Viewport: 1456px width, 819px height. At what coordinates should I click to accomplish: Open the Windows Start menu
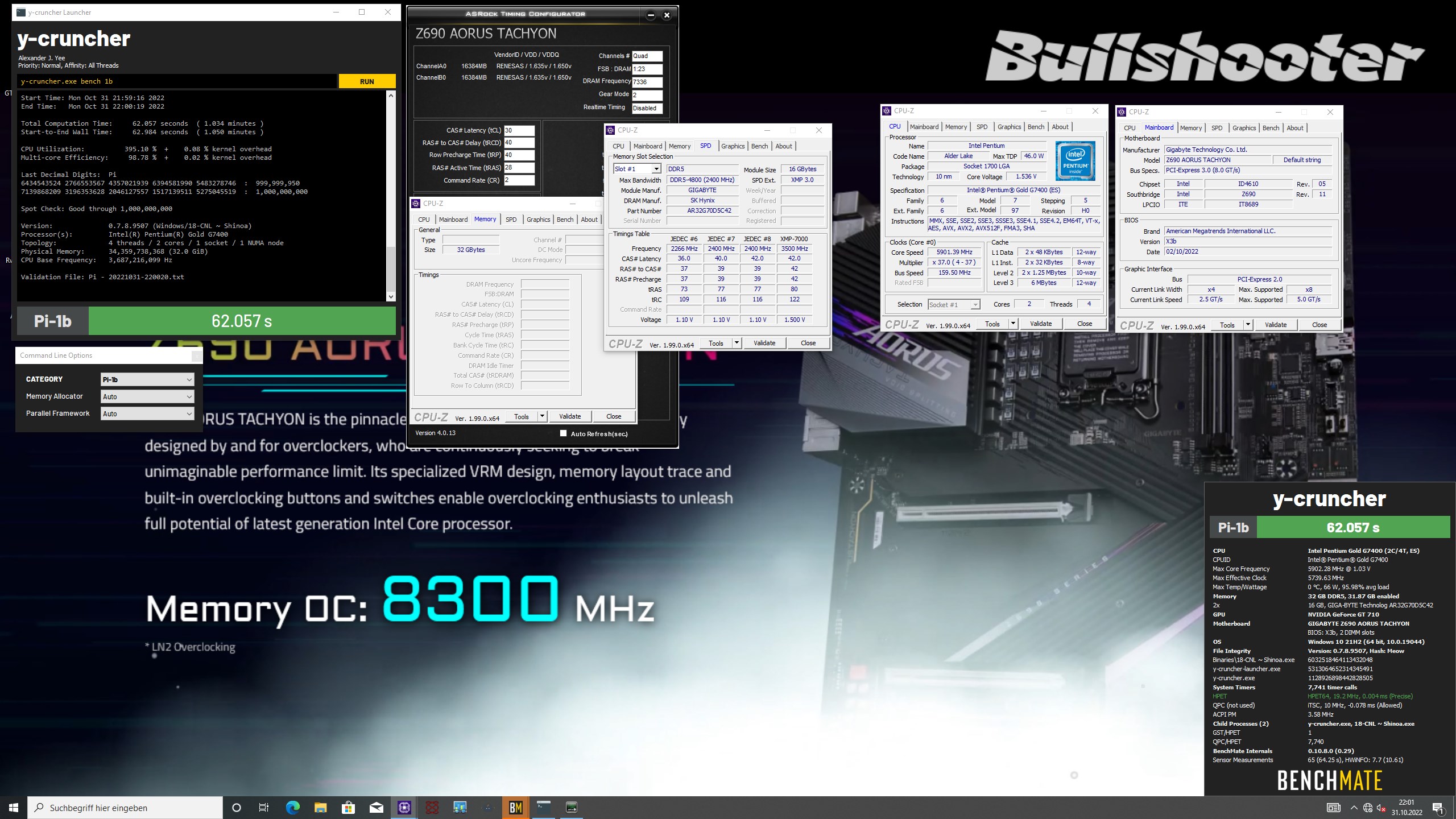14,808
